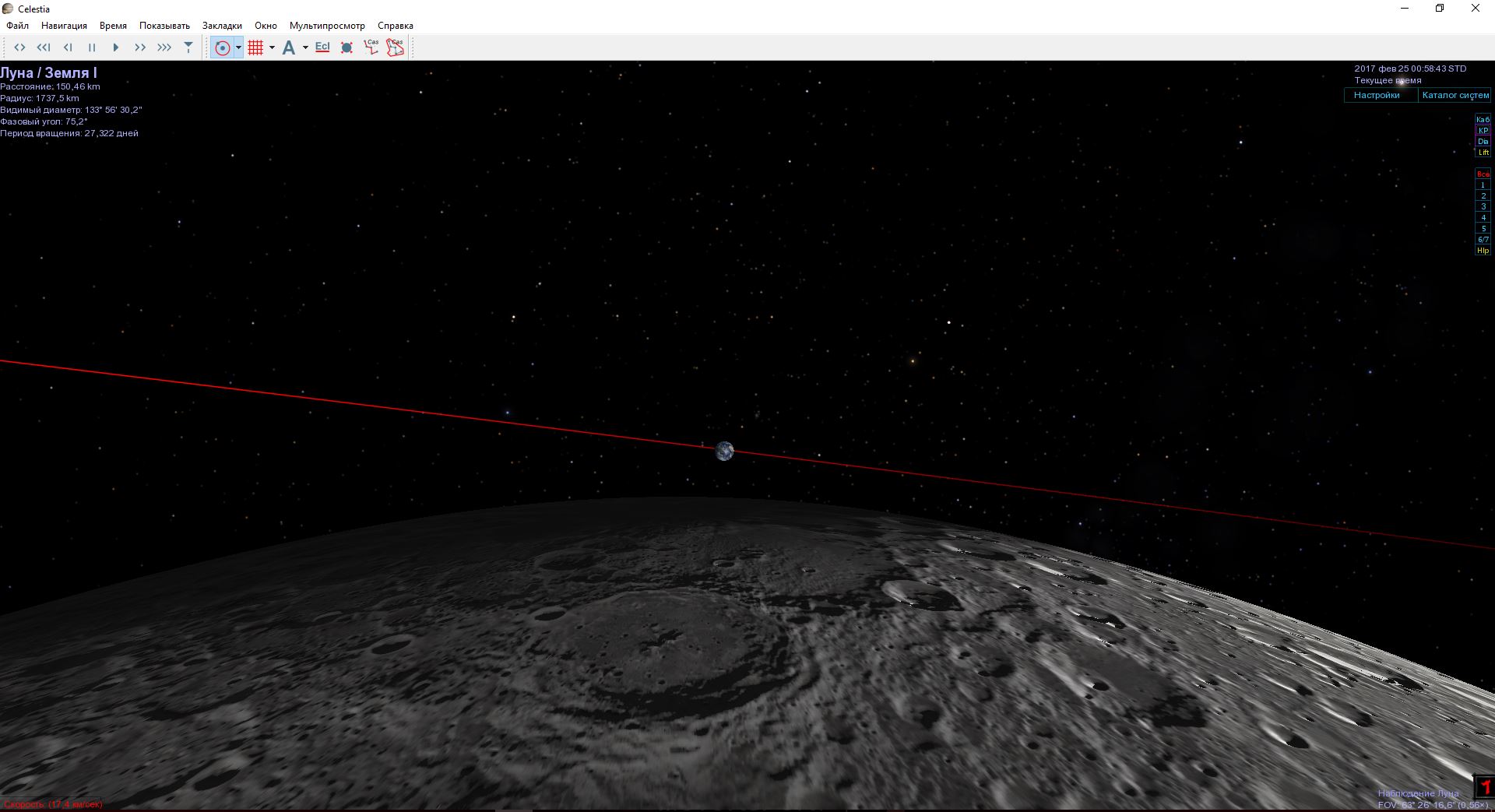Minimize the Celestia window
This screenshot has width=1495, height=812.
point(1405,9)
